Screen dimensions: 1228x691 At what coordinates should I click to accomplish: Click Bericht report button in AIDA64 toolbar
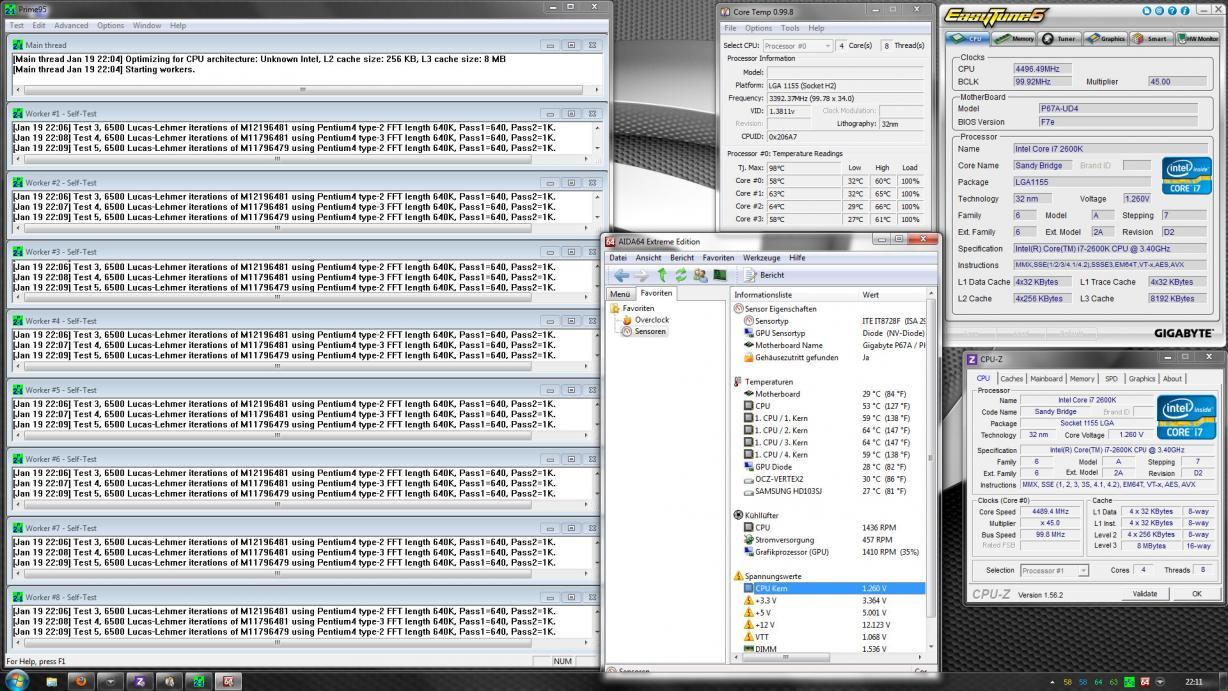point(766,275)
